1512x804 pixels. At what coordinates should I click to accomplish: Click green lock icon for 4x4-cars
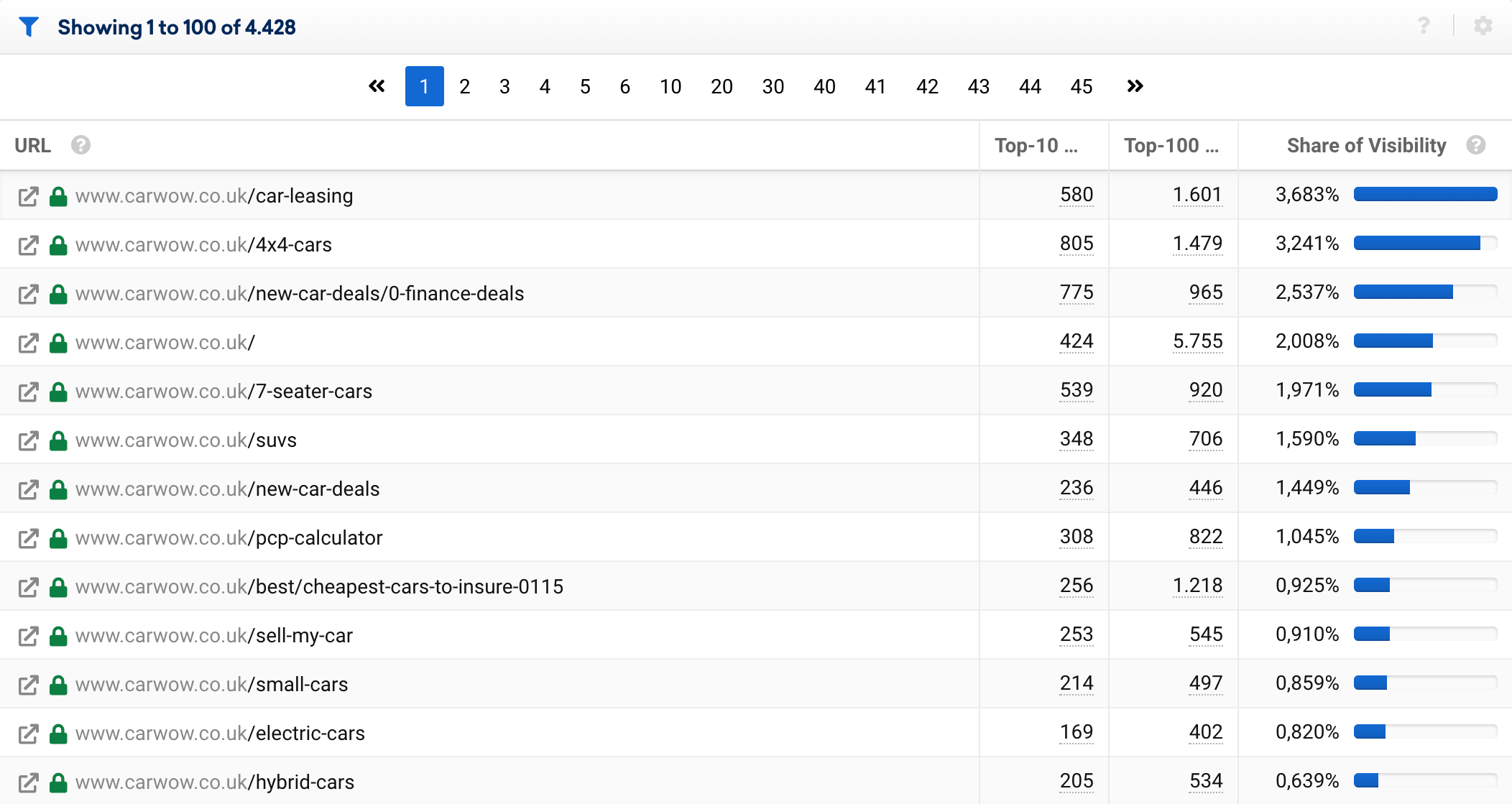pyautogui.click(x=58, y=245)
